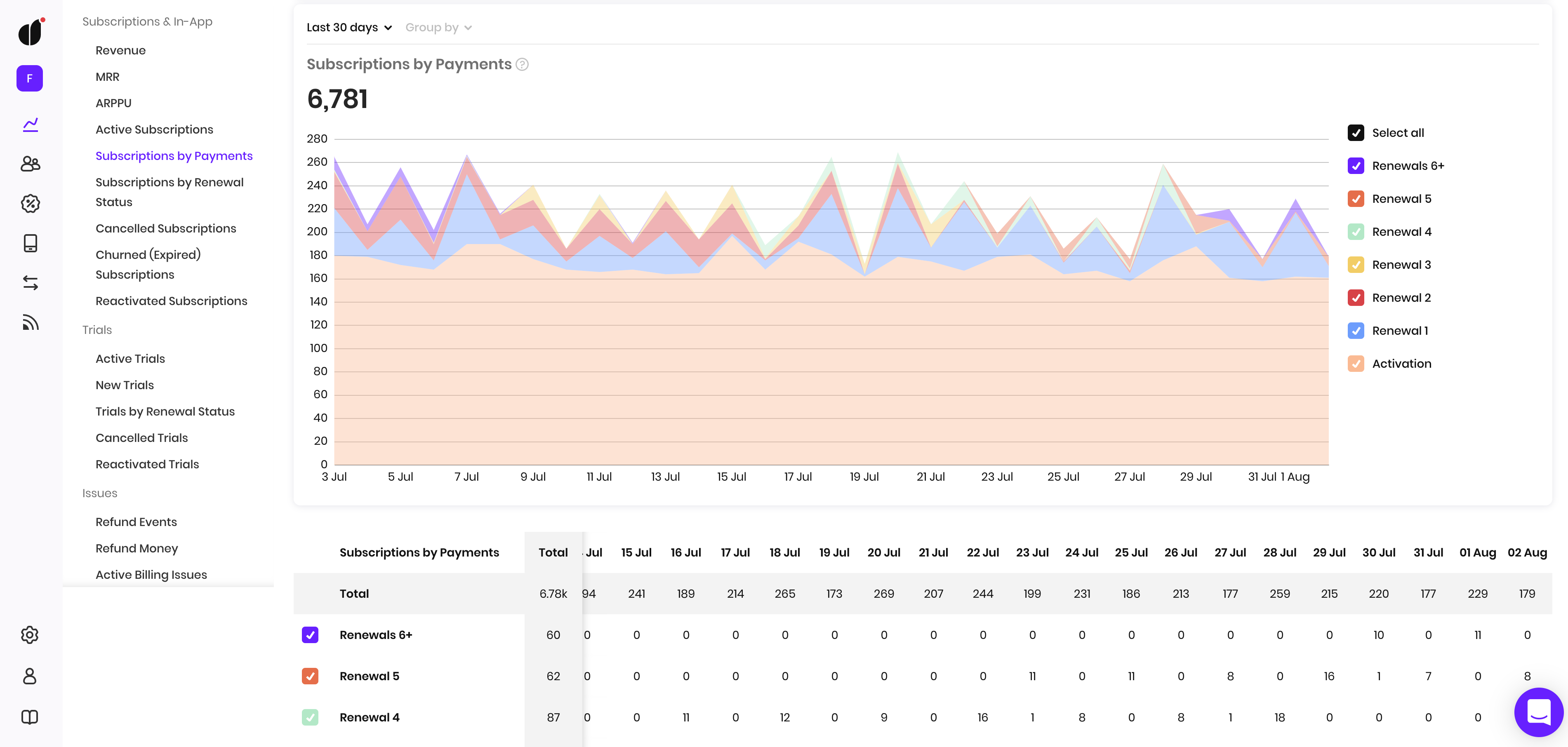Open Cancelled Trials report
The width and height of the screenshot is (1568, 747).
pos(141,438)
